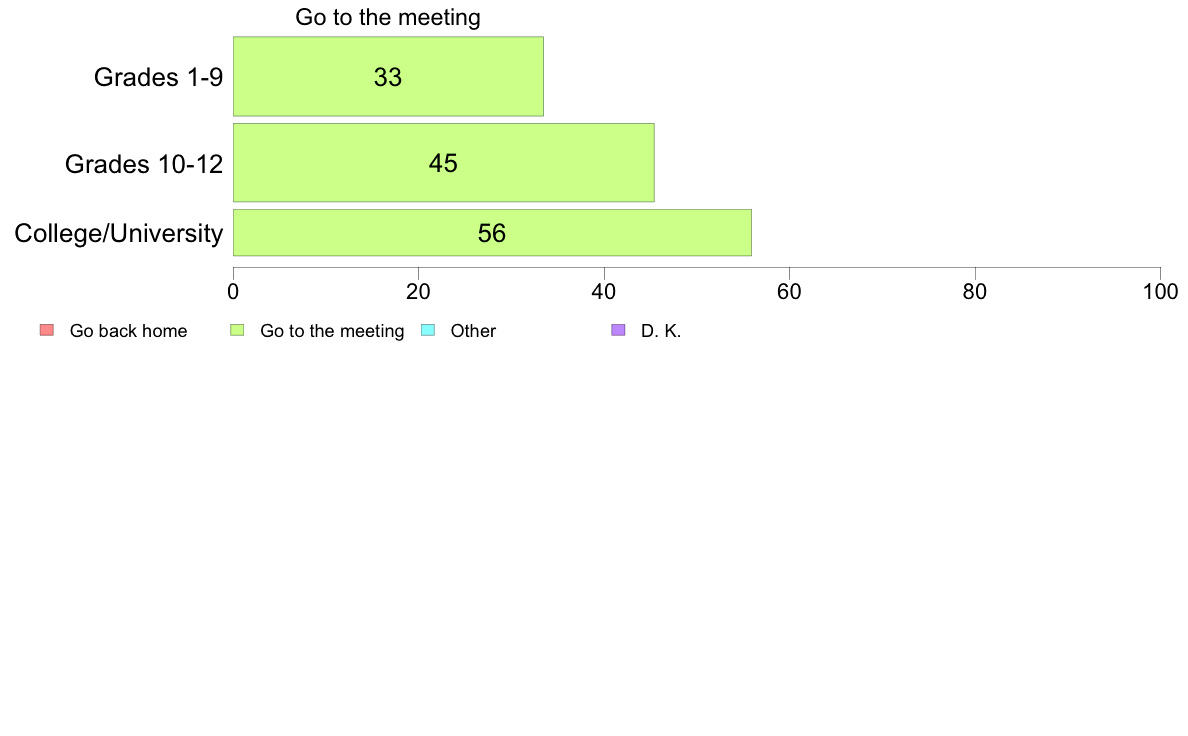This screenshot has height=736, width=1188.
Task: Click the 0 tick label on axis
Action: point(233,292)
